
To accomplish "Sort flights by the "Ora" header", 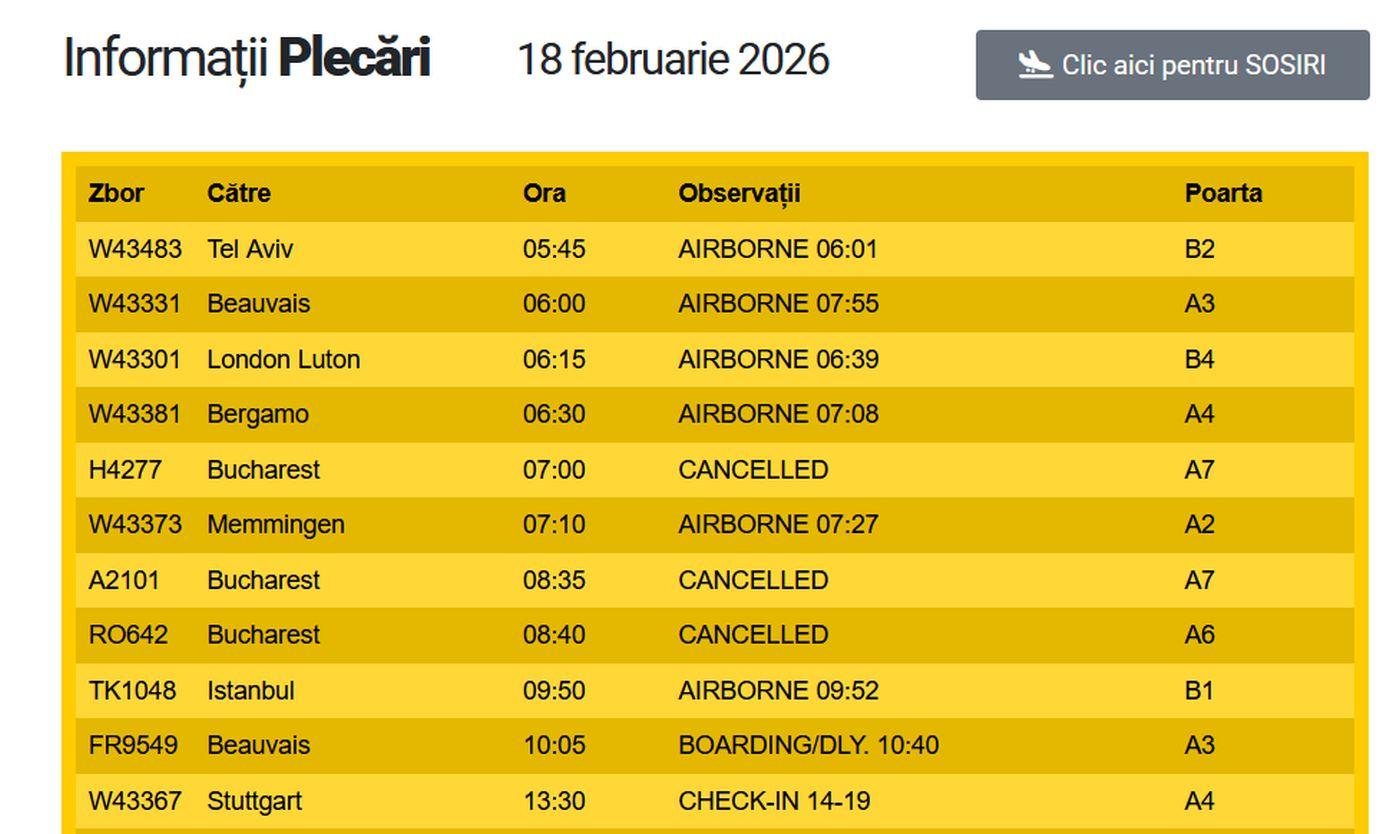I will [x=544, y=193].
